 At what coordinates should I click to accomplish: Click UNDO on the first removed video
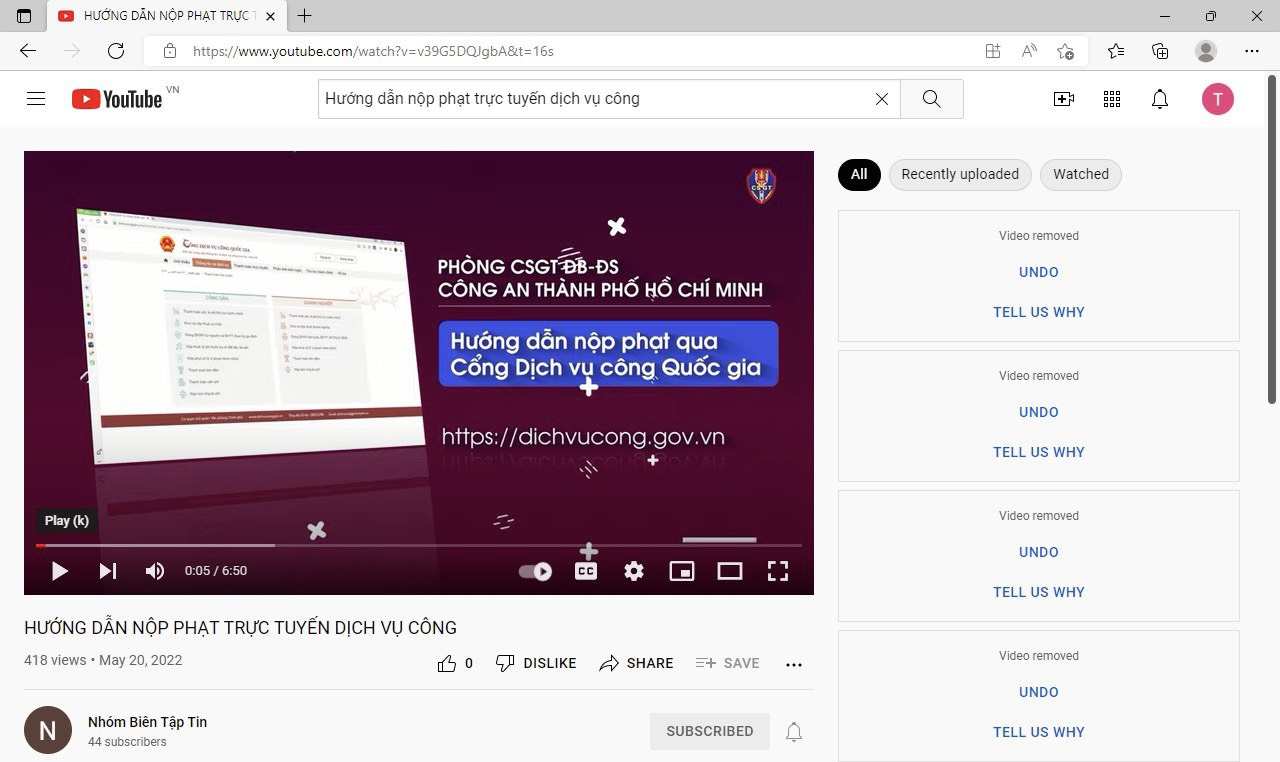pos(1039,272)
